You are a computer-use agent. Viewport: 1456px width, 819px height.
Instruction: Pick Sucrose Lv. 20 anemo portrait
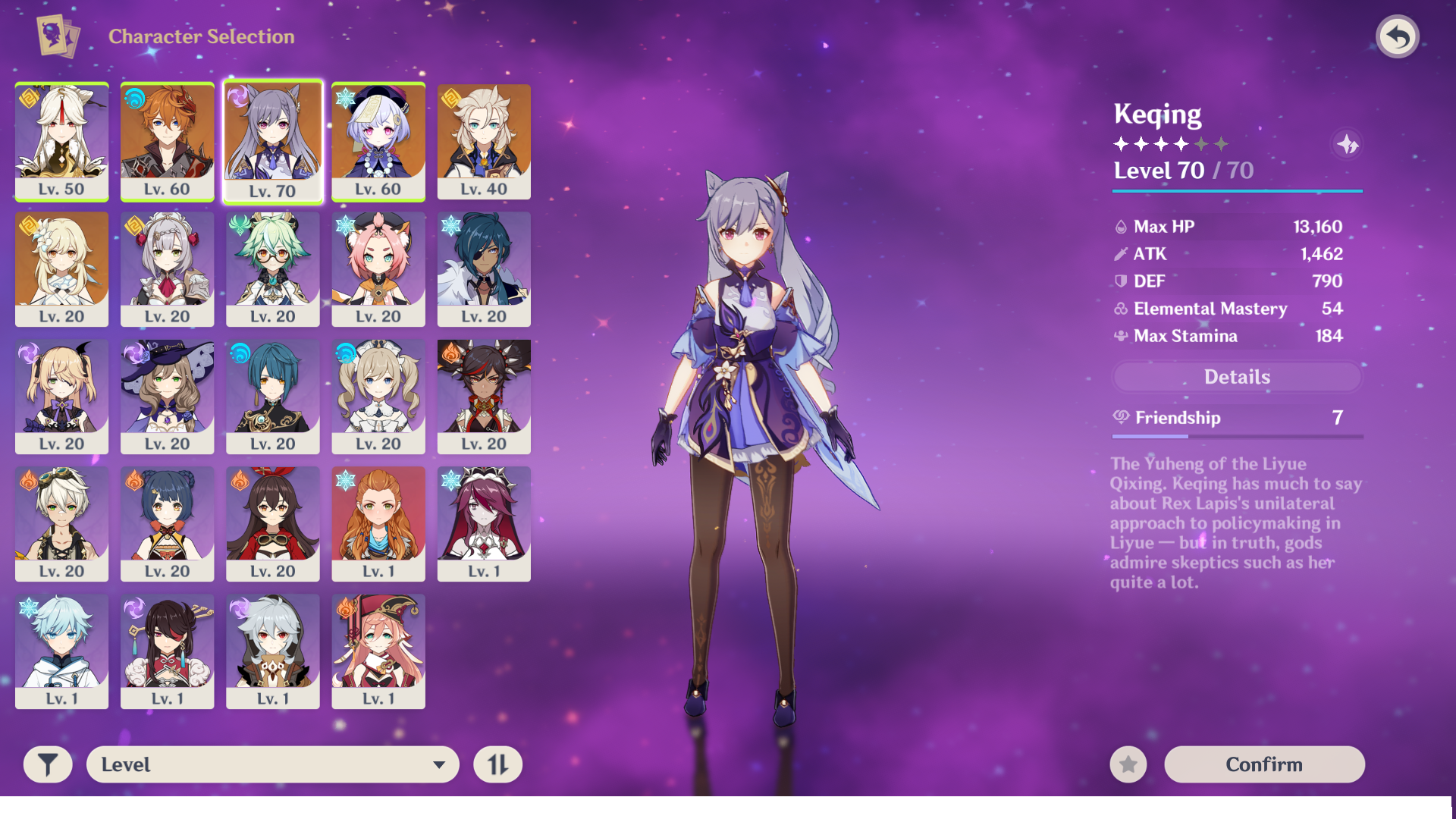coord(273,269)
